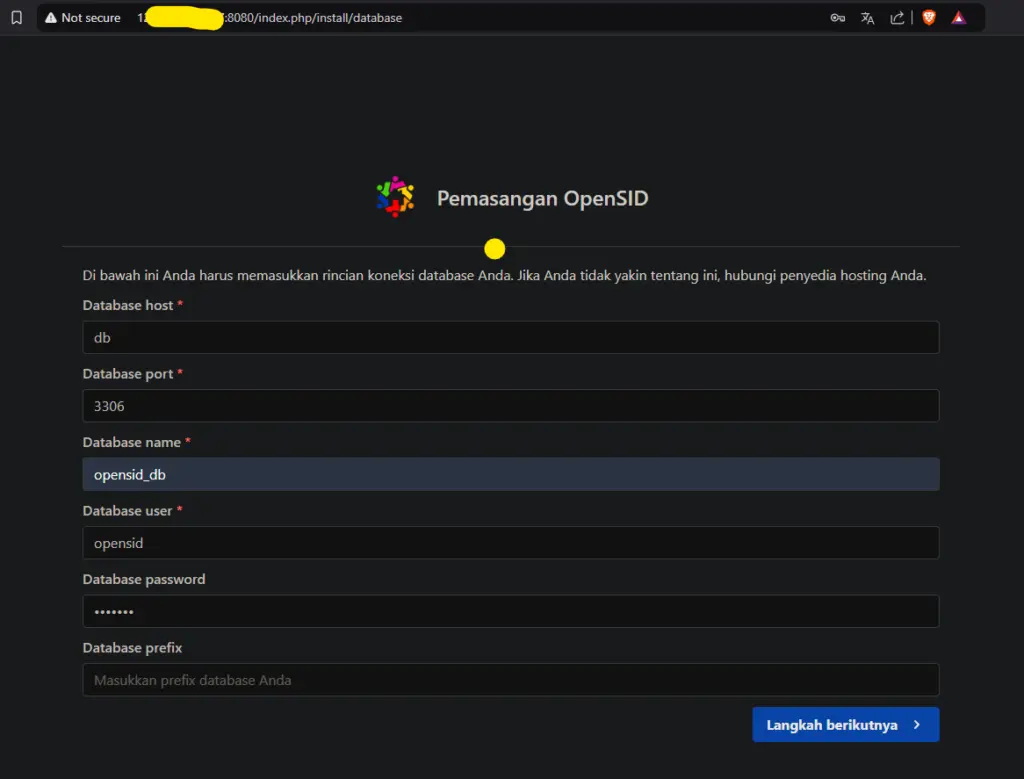Click the Database prefix label text
The height and width of the screenshot is (779, 1024).
tap(132, 648)
